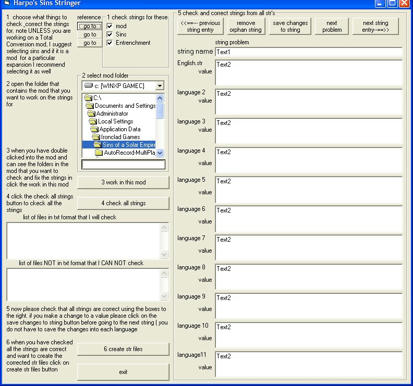Click the language 4 value box
The image size is (413, 386).
pos(309,160)
